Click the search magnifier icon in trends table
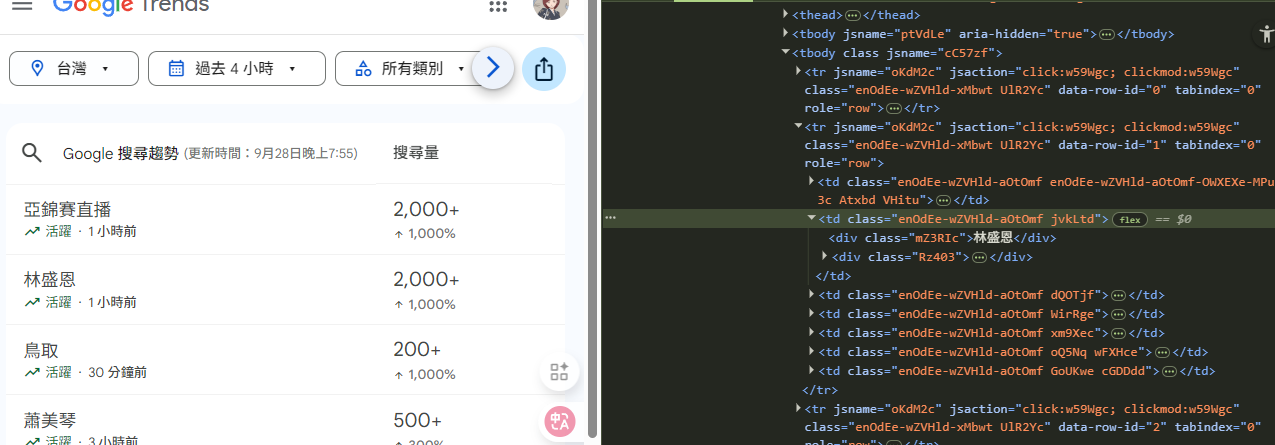Viewport: 1275px width, 445px height. point(32,153)
